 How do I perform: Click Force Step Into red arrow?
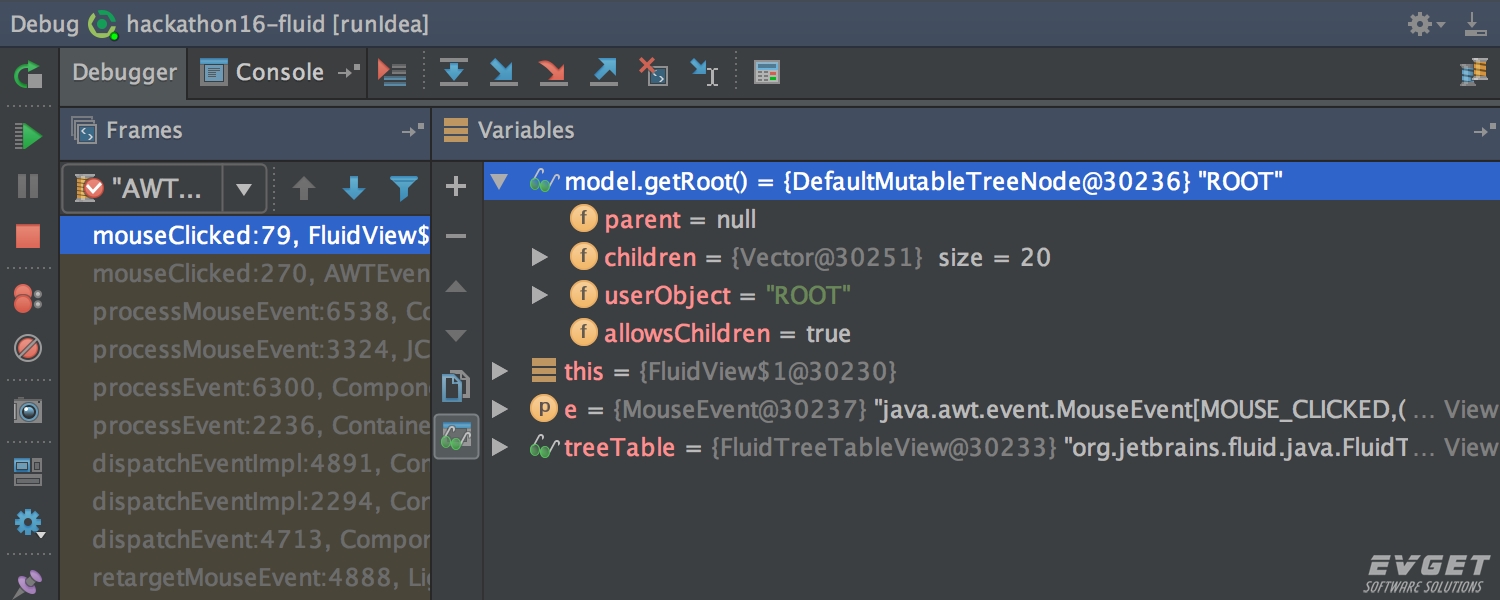[553, 72]
